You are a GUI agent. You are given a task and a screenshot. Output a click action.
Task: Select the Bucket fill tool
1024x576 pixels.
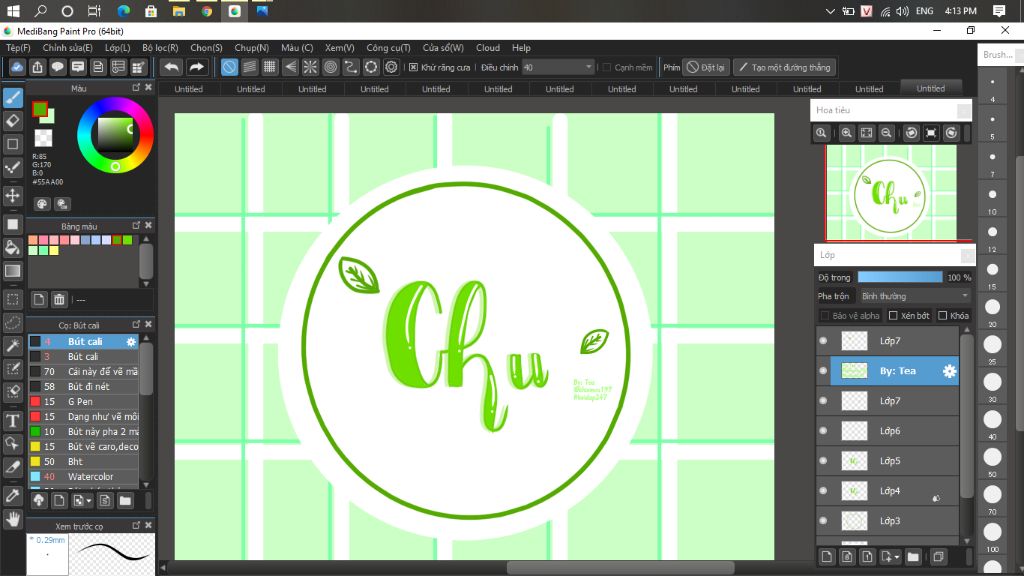pos(12,247)
